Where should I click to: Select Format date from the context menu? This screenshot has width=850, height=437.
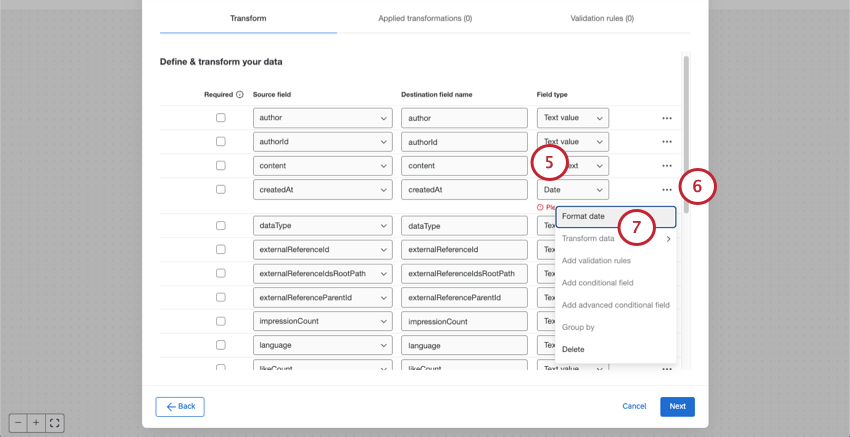tap(584, 216)
